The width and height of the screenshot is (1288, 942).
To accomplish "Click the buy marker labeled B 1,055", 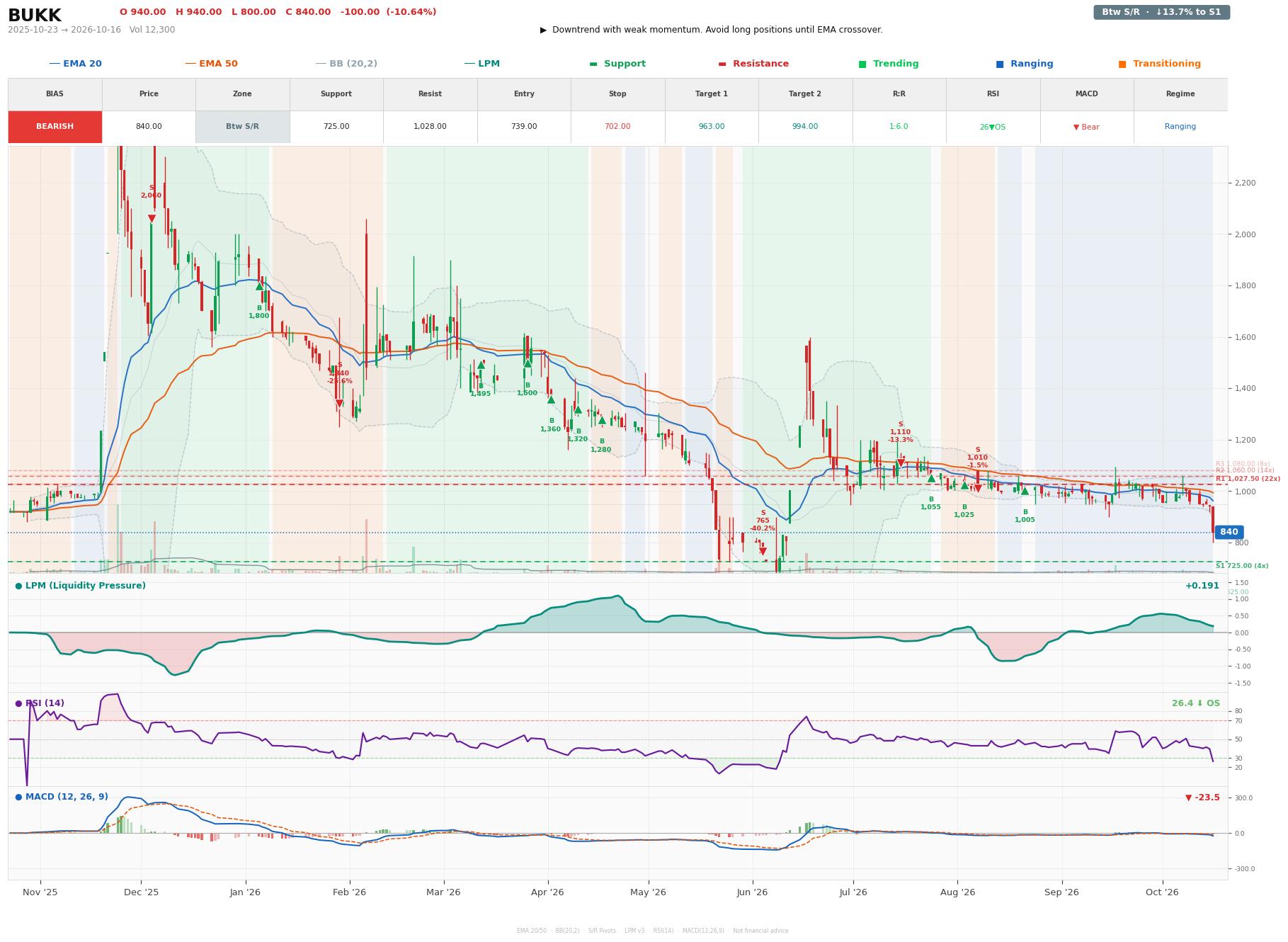I will click(931, 478).
